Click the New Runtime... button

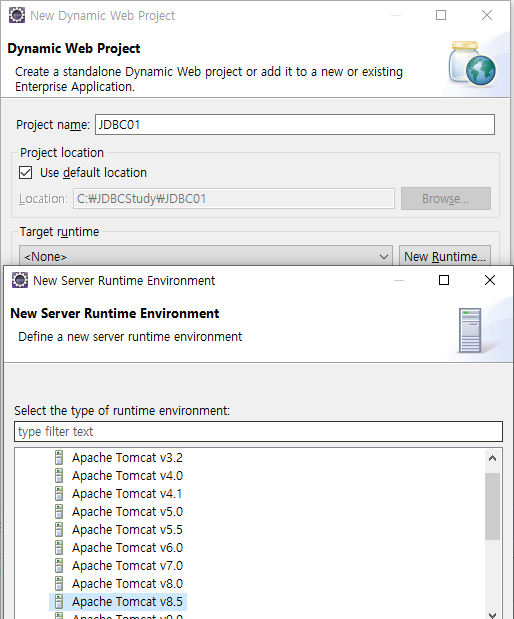[445, 257]
